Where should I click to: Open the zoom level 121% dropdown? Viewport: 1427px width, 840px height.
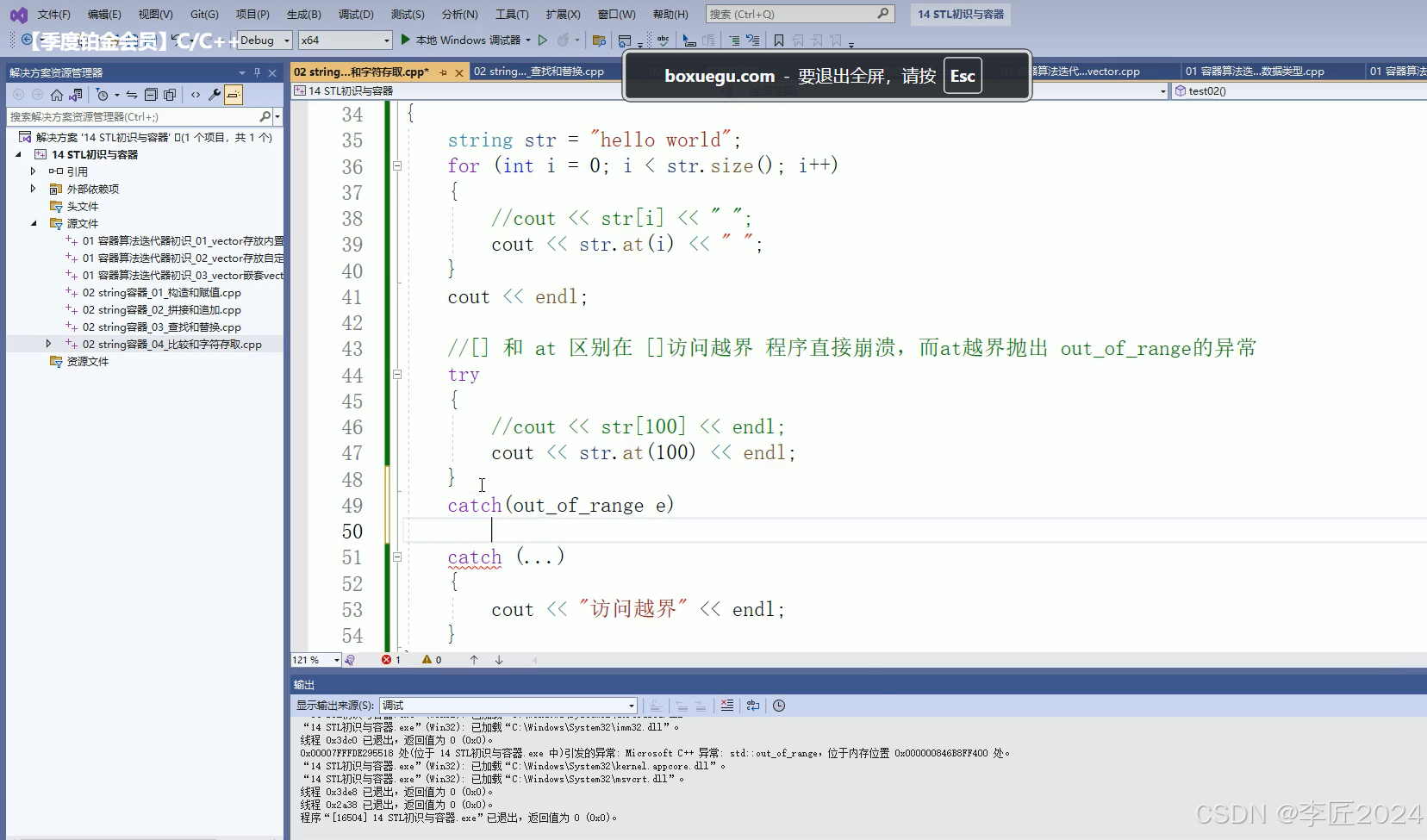click(315, 660)
